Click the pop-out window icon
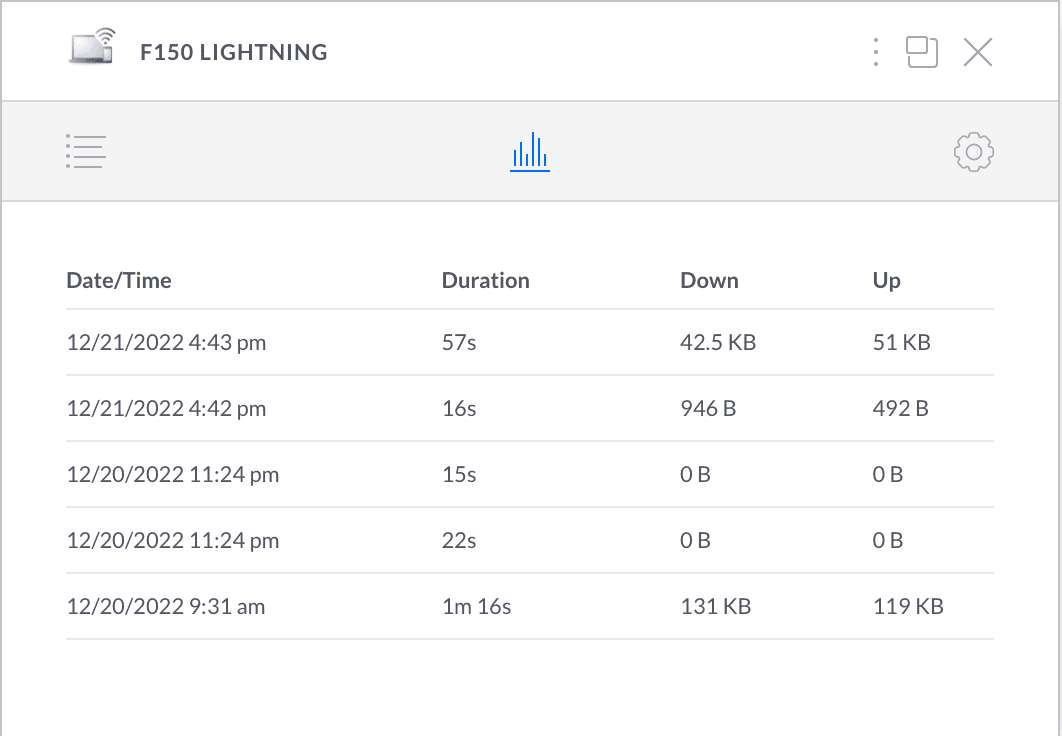Viewport: 1062px width, 736px height. (922, 52)
